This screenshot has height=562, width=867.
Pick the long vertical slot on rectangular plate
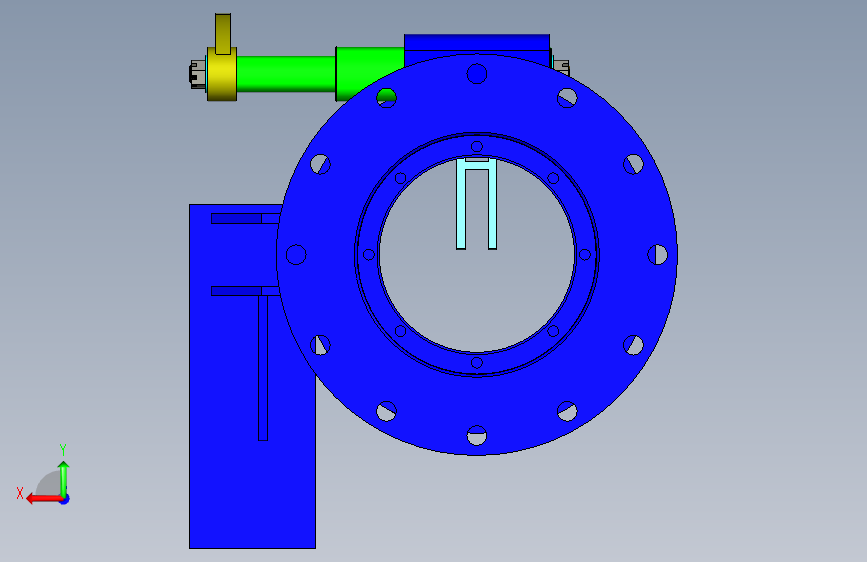pyautogui.click(x=263, y=368)
